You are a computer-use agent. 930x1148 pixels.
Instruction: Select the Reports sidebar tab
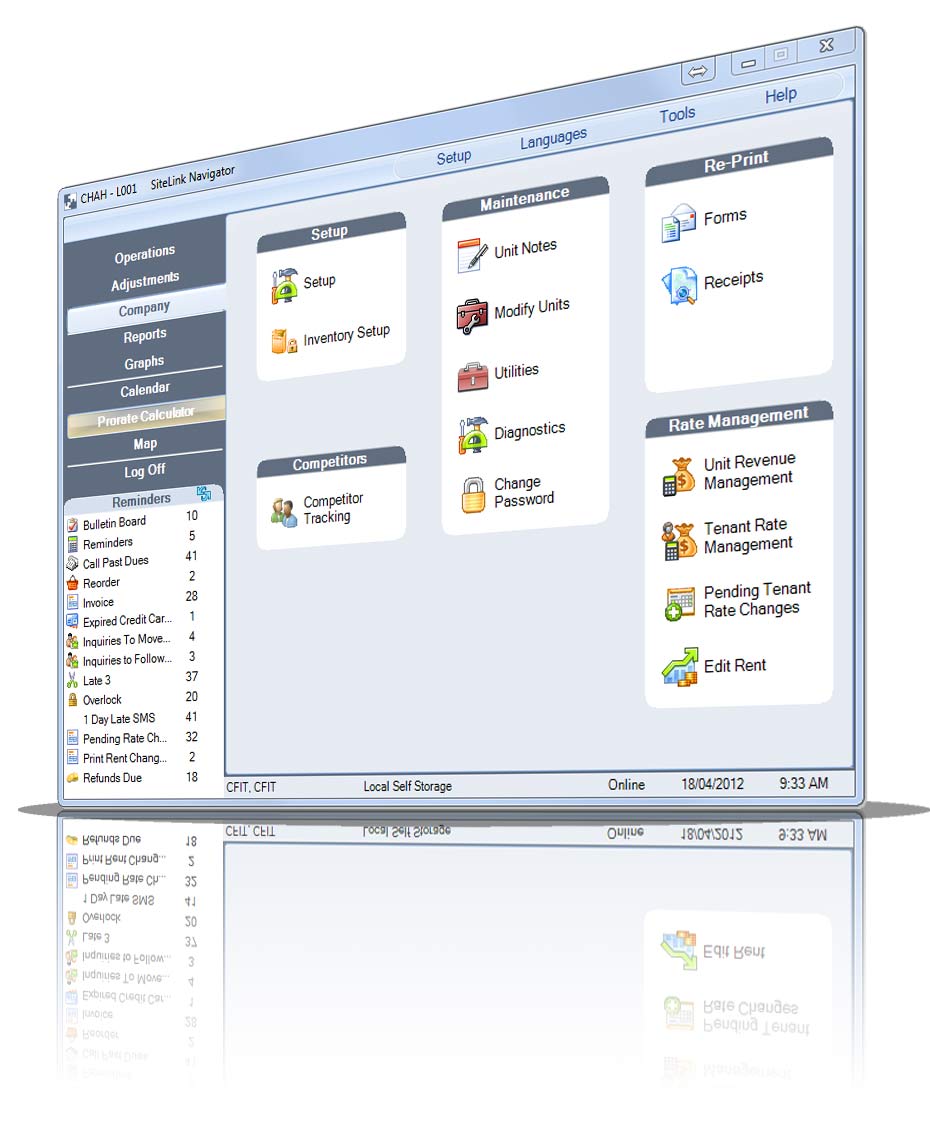[145, 336]
